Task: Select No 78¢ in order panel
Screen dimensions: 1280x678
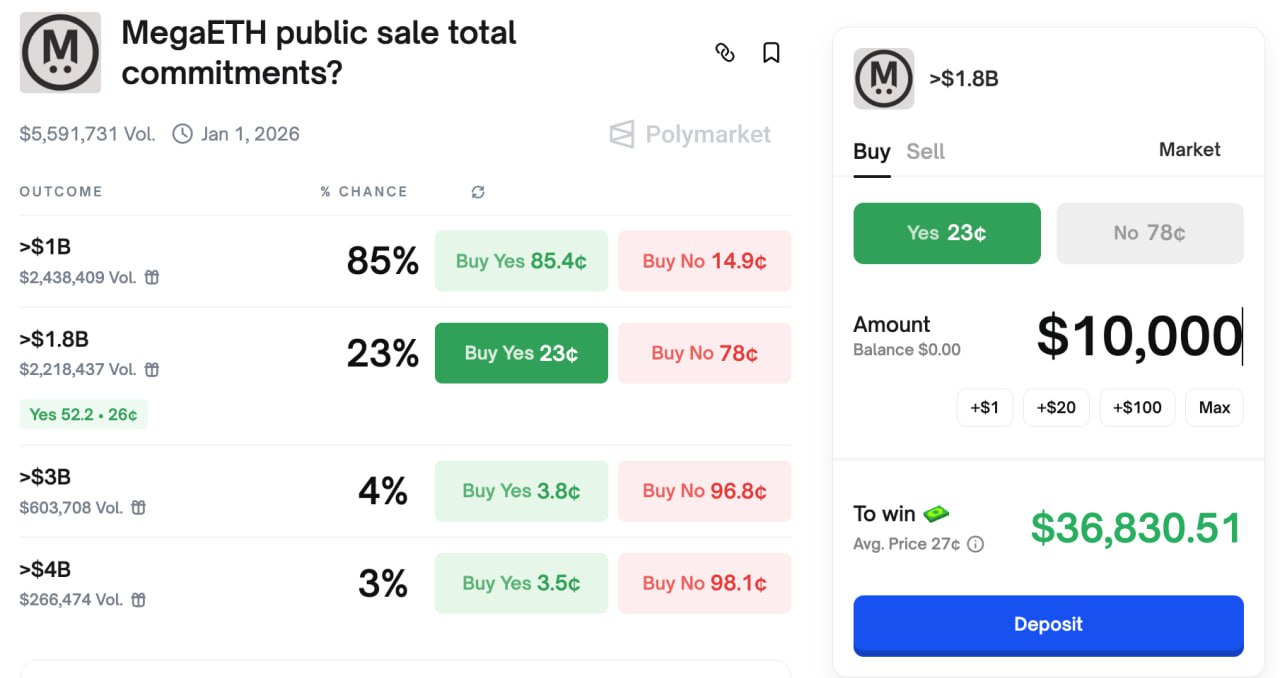Action: 1149,233
